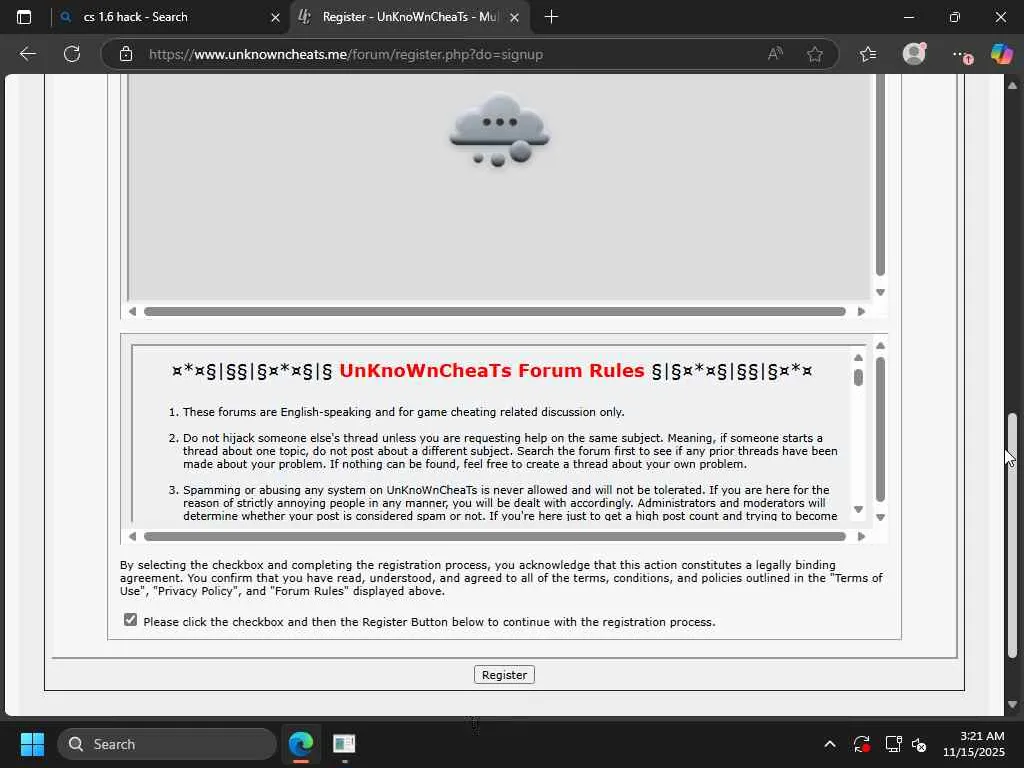This screenshot has width=1024, height=768.
Task: Open tab actions menu icon
Action: click(x=24, y=17)
